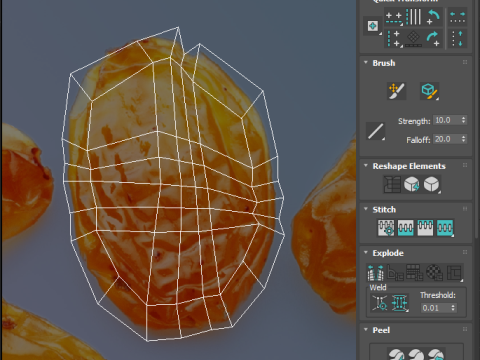Click Stitch To Source icon

[425, 228]
